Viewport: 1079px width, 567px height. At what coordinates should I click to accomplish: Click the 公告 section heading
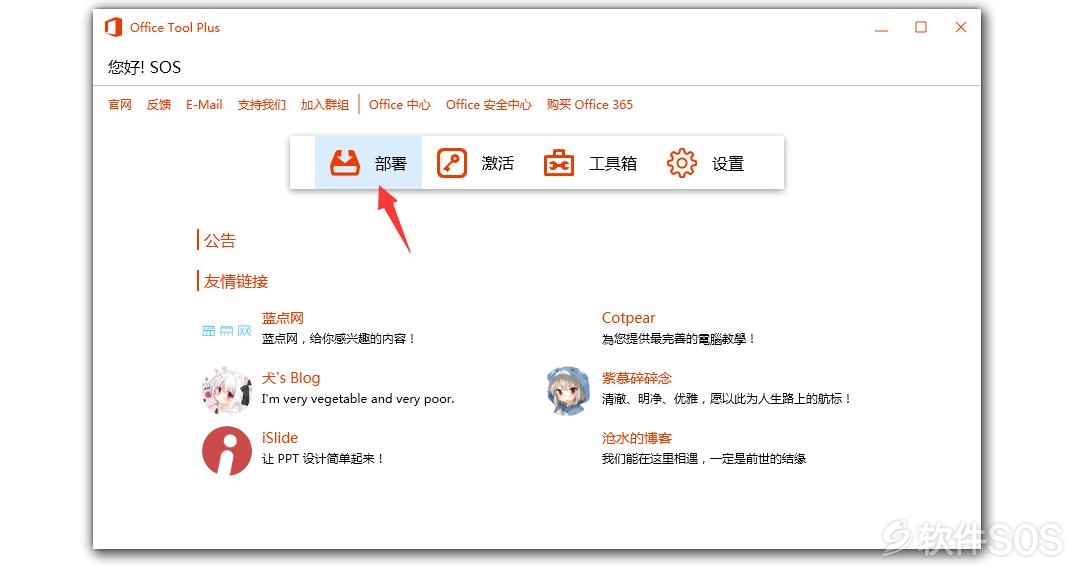point(220,241)
